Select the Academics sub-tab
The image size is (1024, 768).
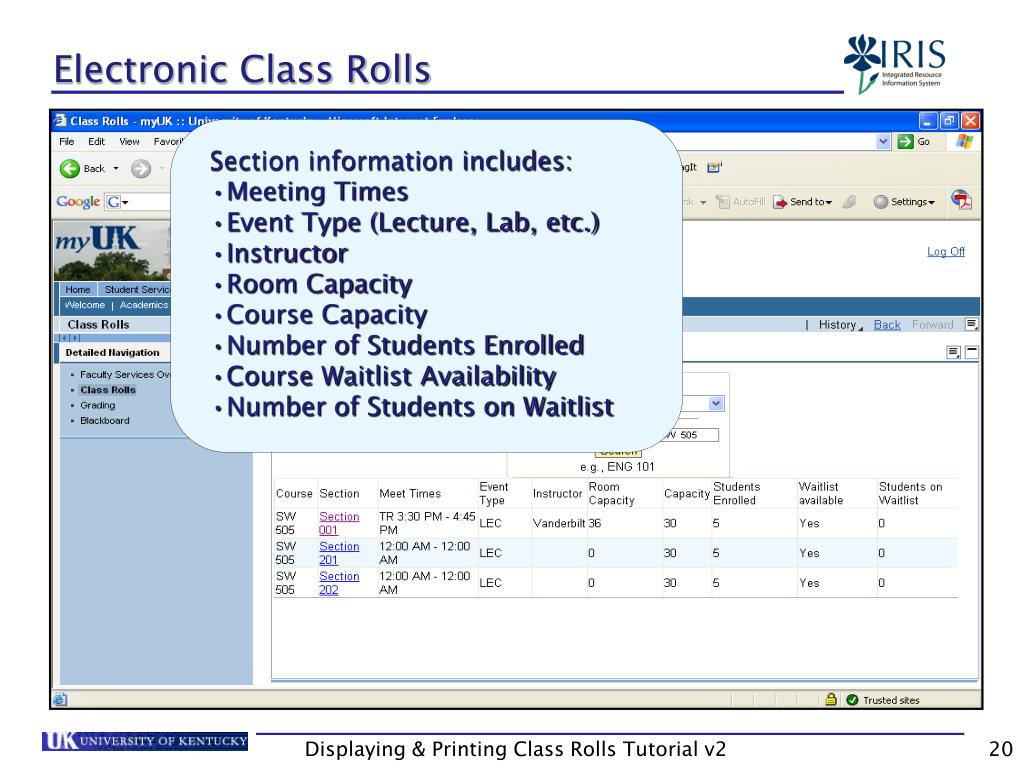coord(144,305)
